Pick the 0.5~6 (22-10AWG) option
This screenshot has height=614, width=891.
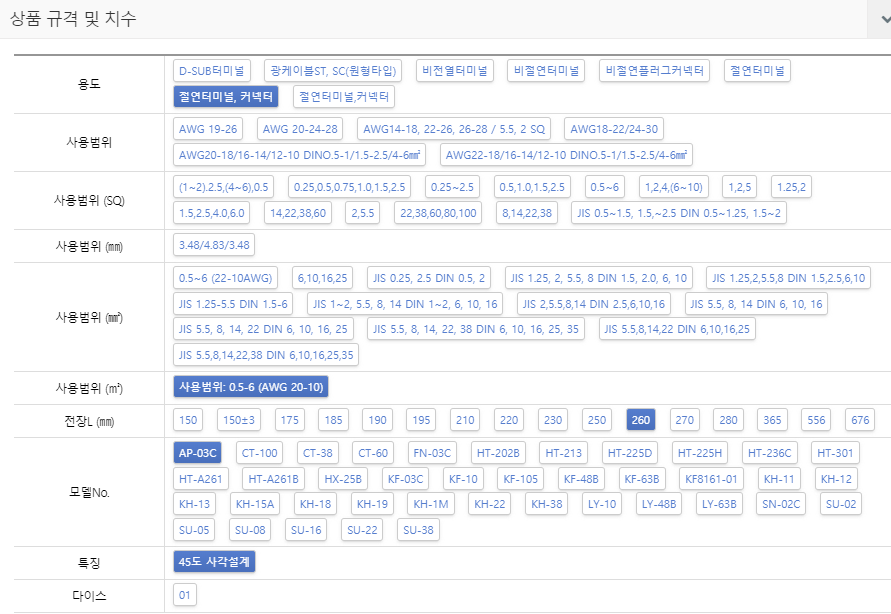coord(226,278)
